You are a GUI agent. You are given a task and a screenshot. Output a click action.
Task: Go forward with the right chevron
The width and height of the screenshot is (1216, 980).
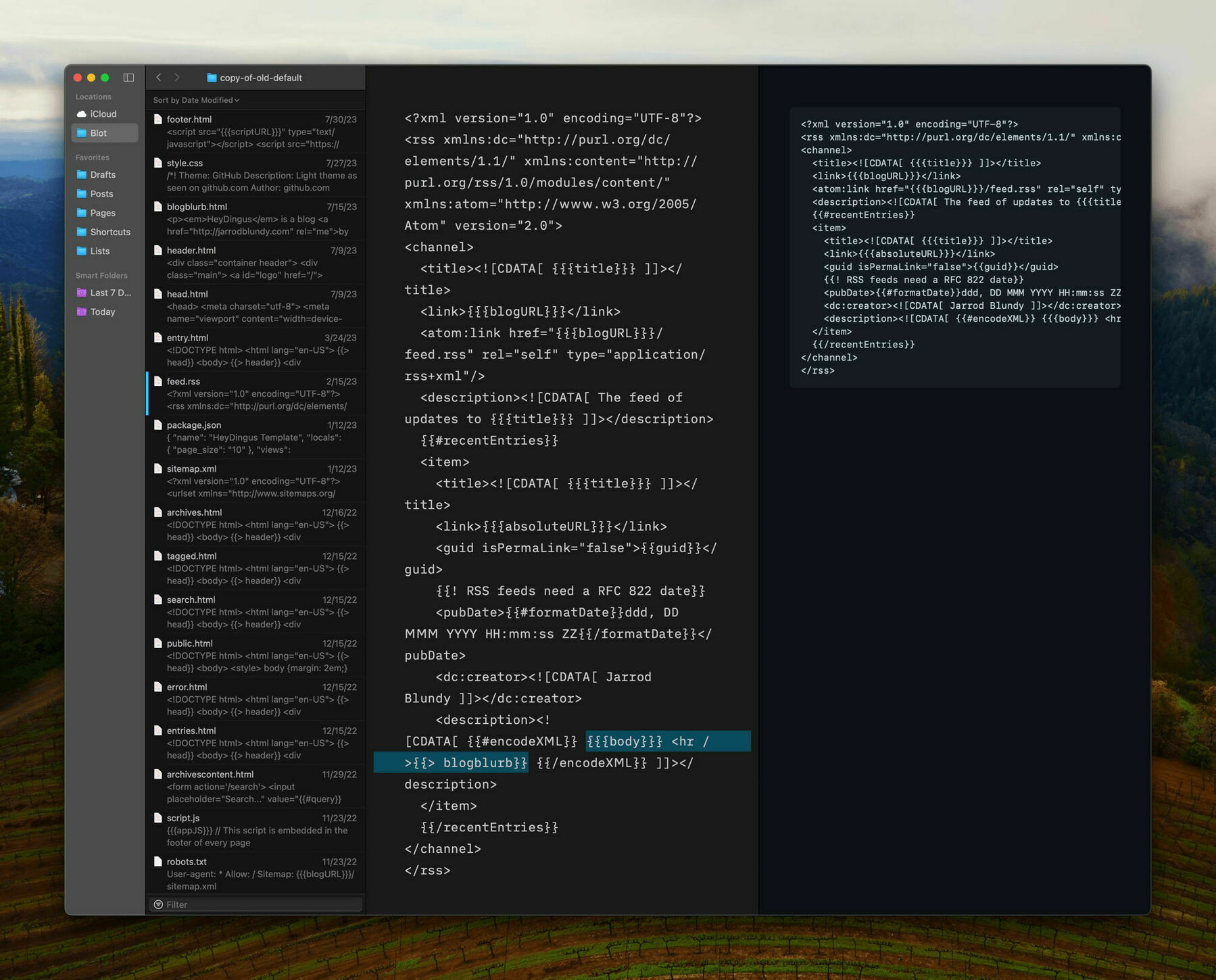pos(177,78)
